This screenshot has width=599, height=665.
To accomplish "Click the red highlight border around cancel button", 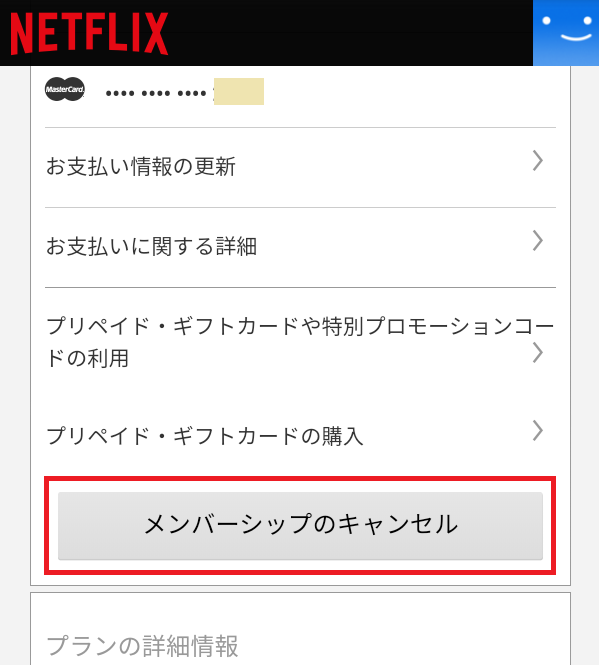I will (300, 480).
